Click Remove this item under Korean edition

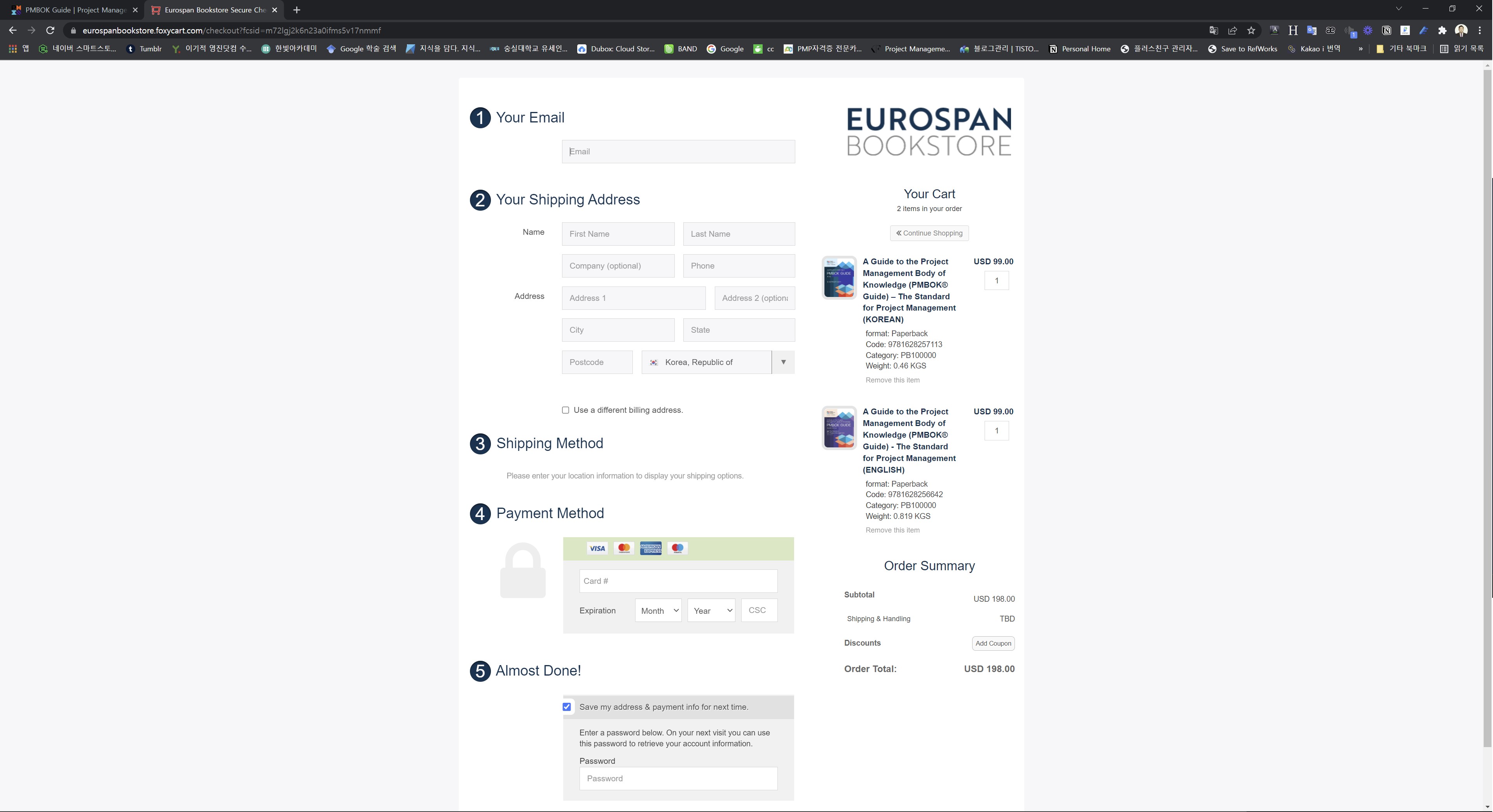(892, 380)
